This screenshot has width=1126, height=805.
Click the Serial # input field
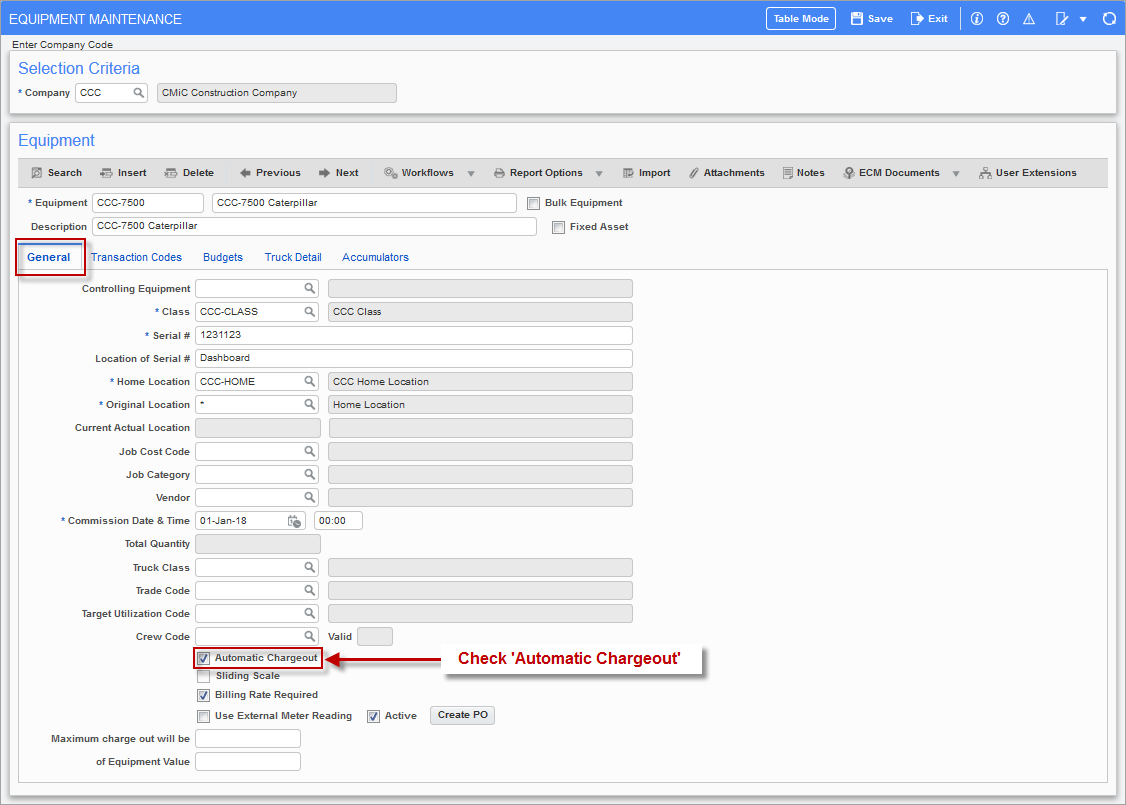tap(414, 335)
